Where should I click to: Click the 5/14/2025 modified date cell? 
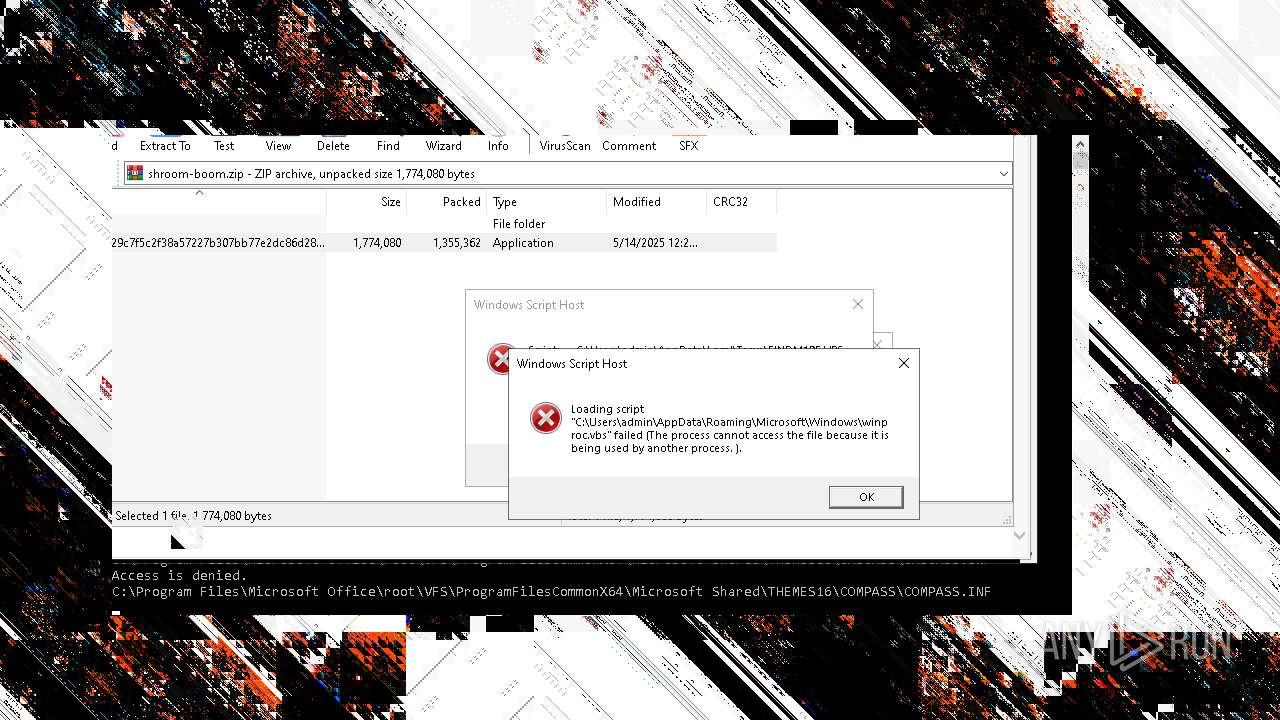click(x=655, y=243)
